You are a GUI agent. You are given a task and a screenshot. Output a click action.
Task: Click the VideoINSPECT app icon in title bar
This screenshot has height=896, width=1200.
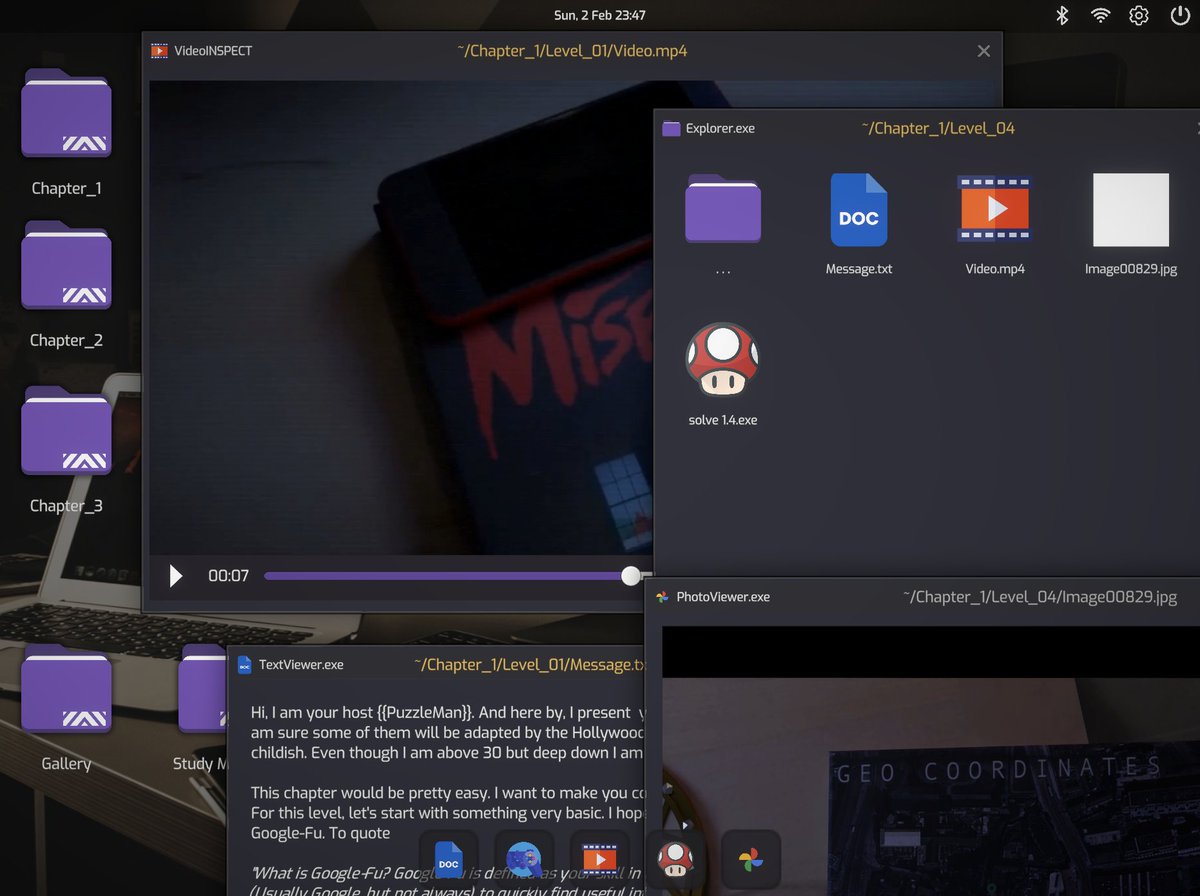tap(159, 50)
